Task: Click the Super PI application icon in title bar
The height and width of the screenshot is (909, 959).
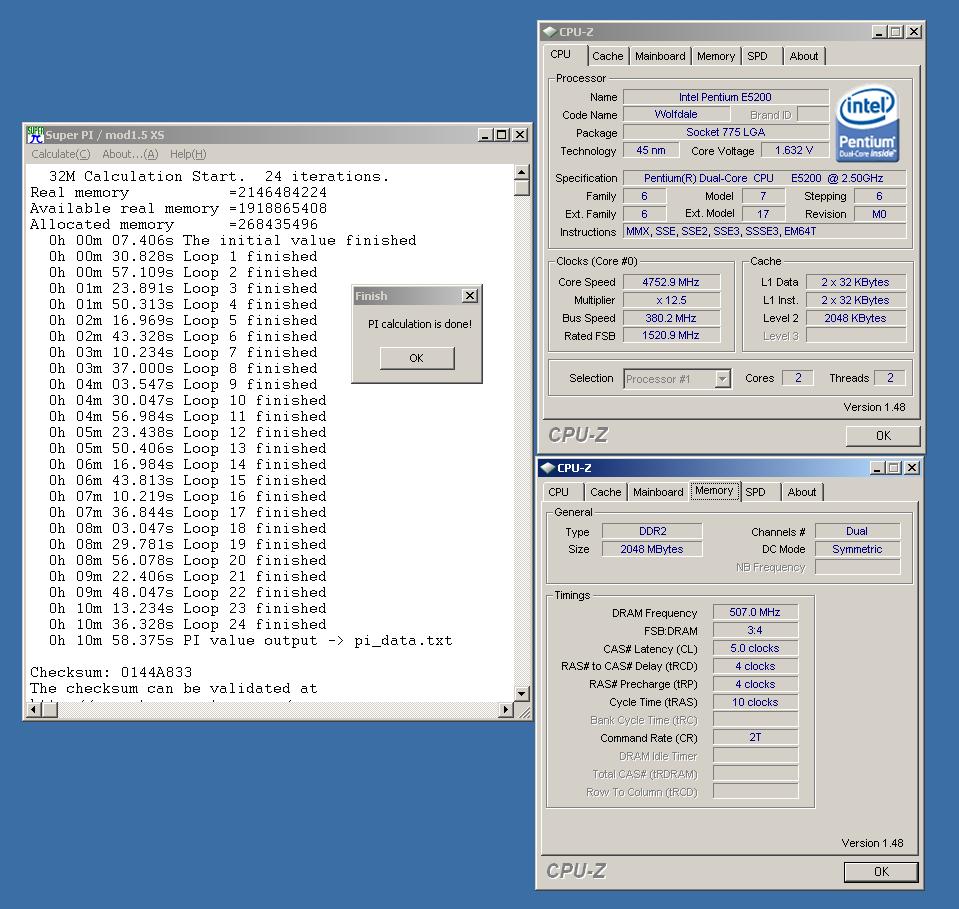Action: 35,135
